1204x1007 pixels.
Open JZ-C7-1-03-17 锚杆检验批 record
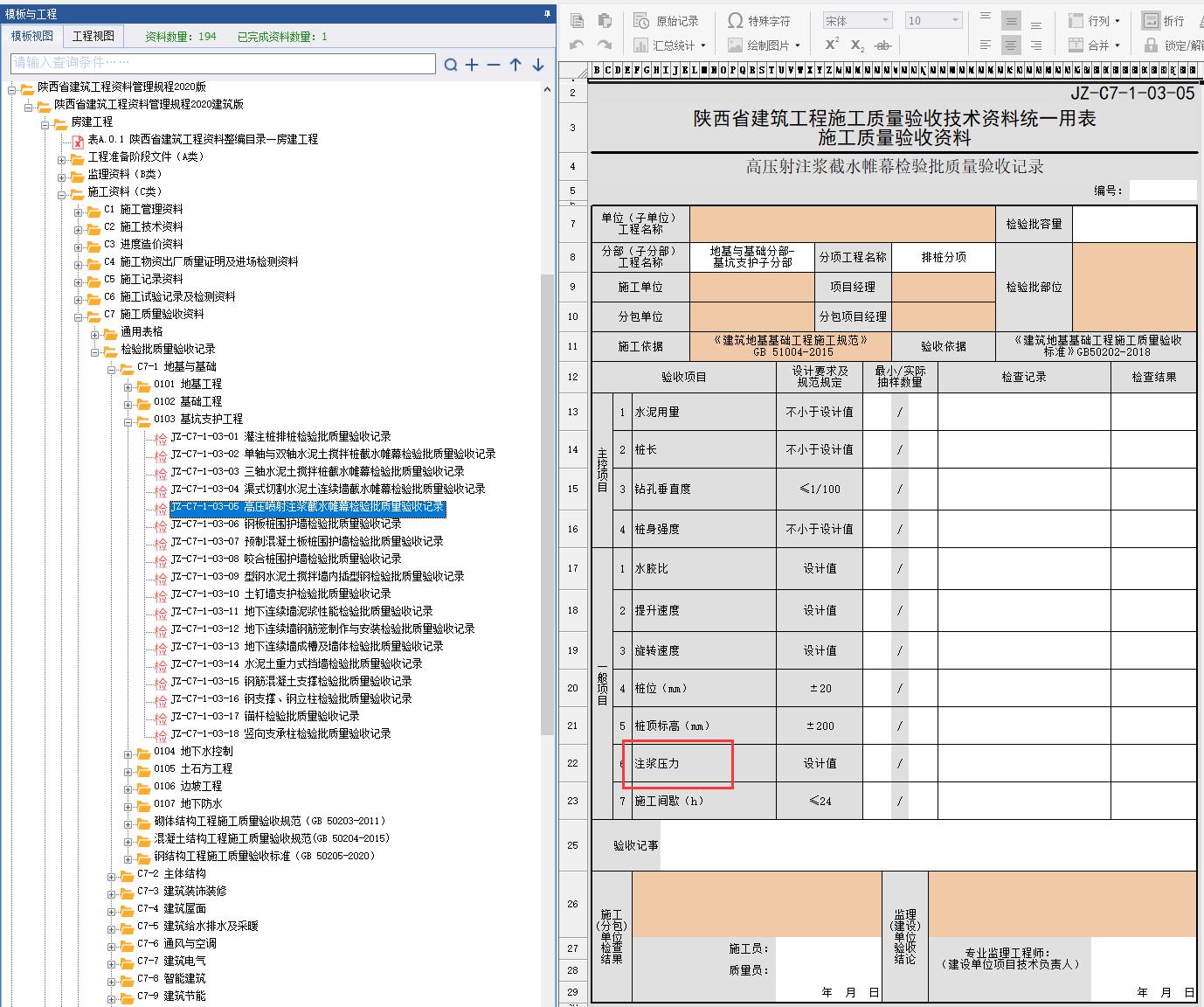pyautogui.click(x=266, y=716)
